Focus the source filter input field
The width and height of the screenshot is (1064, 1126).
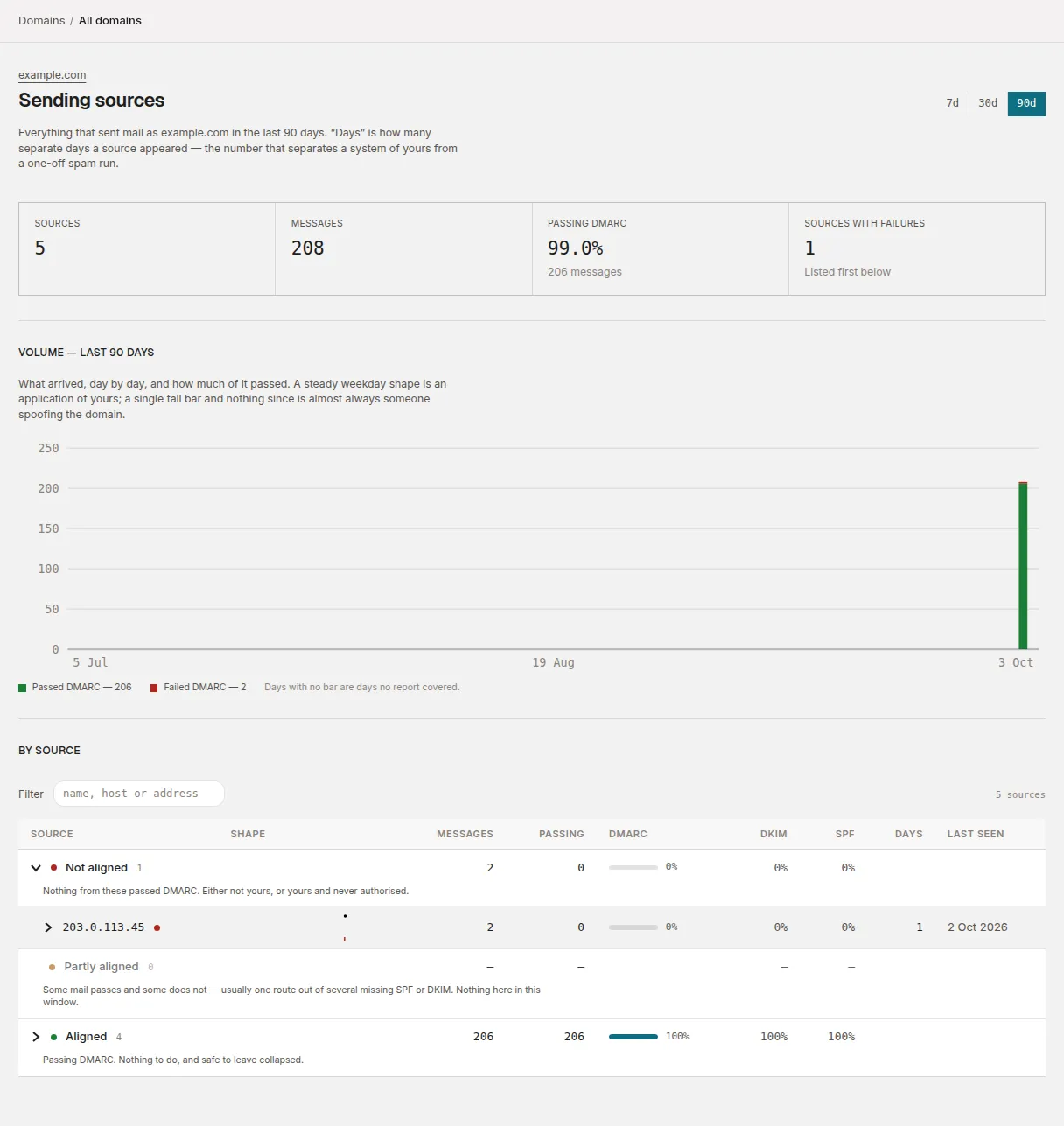[x=139, y=794]
